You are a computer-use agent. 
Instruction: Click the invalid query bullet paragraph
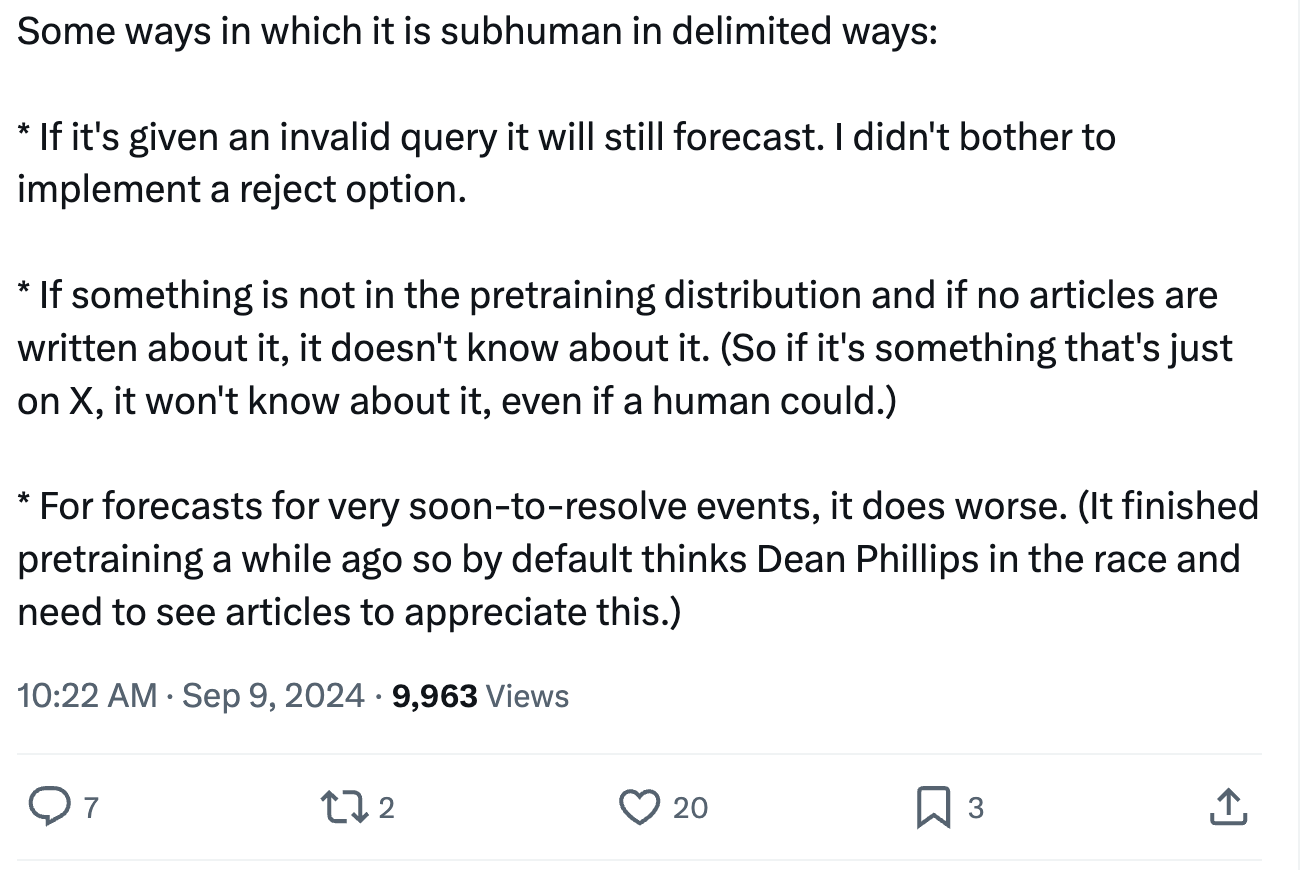click(x=566, y=162)
